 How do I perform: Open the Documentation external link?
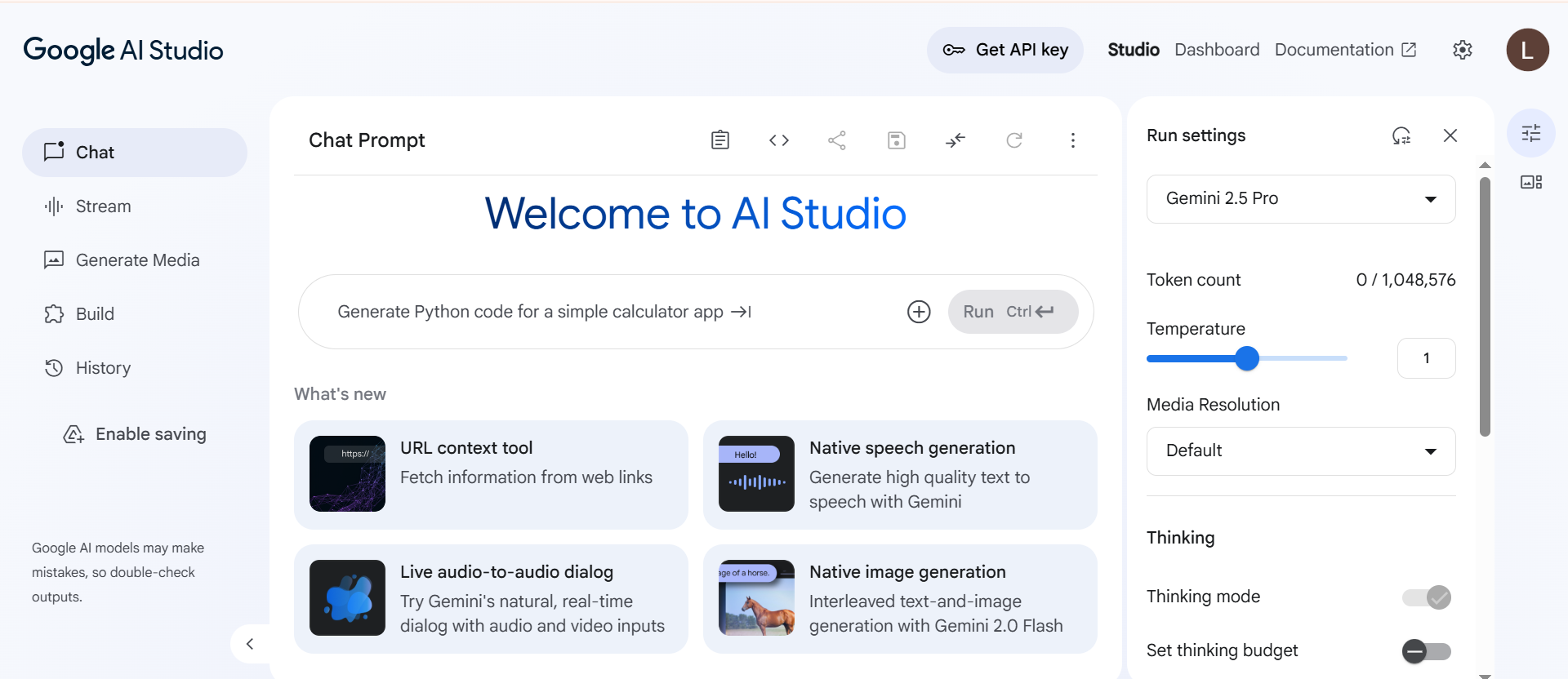(1345, 50)
